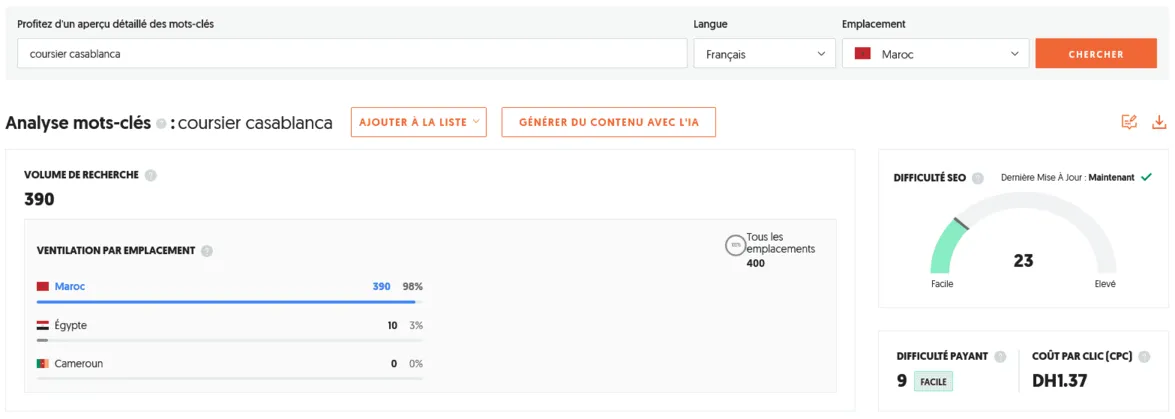Viewport: 1175px width, 419px height.
Task: Open the Emplacement dropdown set to Maroc
Action: 935,54
